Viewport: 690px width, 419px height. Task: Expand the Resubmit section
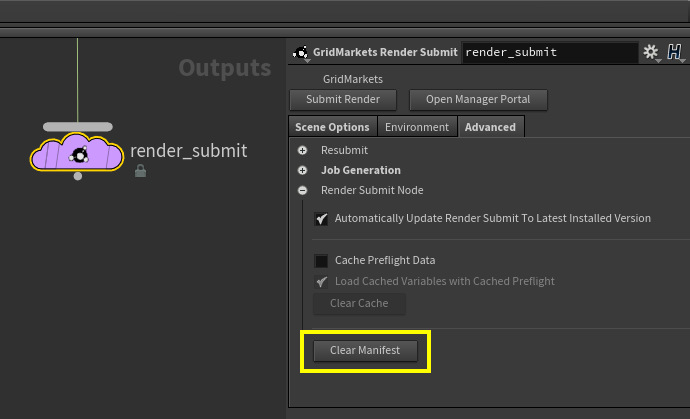pyautogui.click(x=302, y=151)
